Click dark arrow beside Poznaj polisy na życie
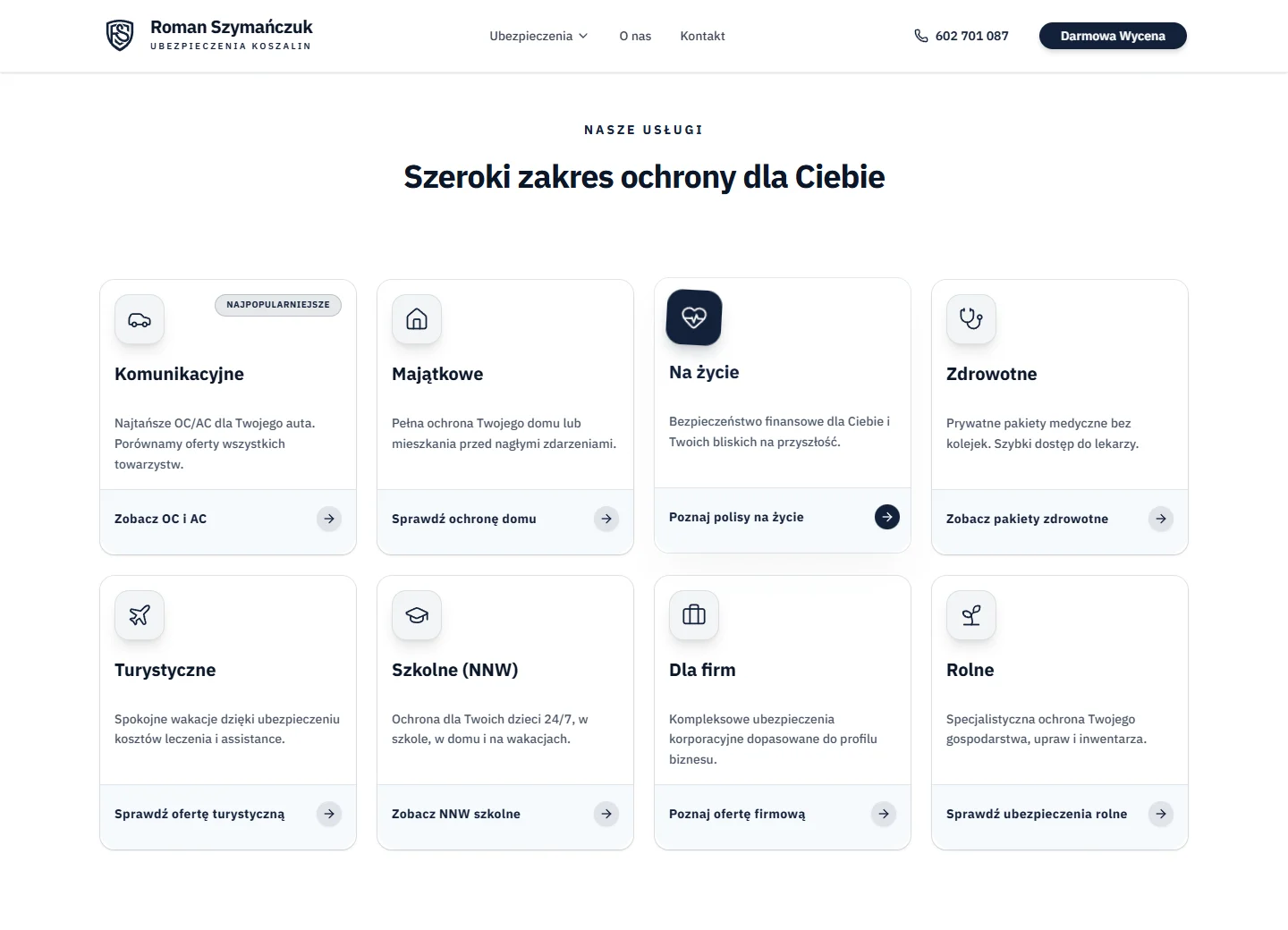1288x930 pixels. point(887,517)
